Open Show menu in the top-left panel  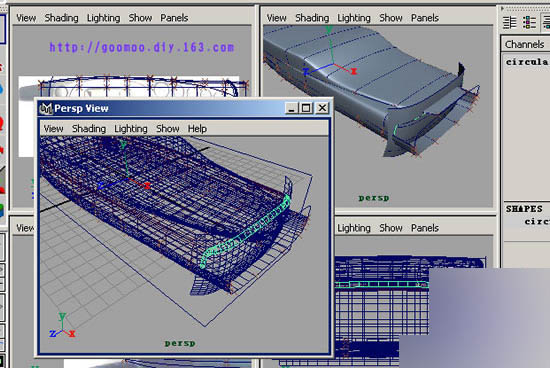140,18
